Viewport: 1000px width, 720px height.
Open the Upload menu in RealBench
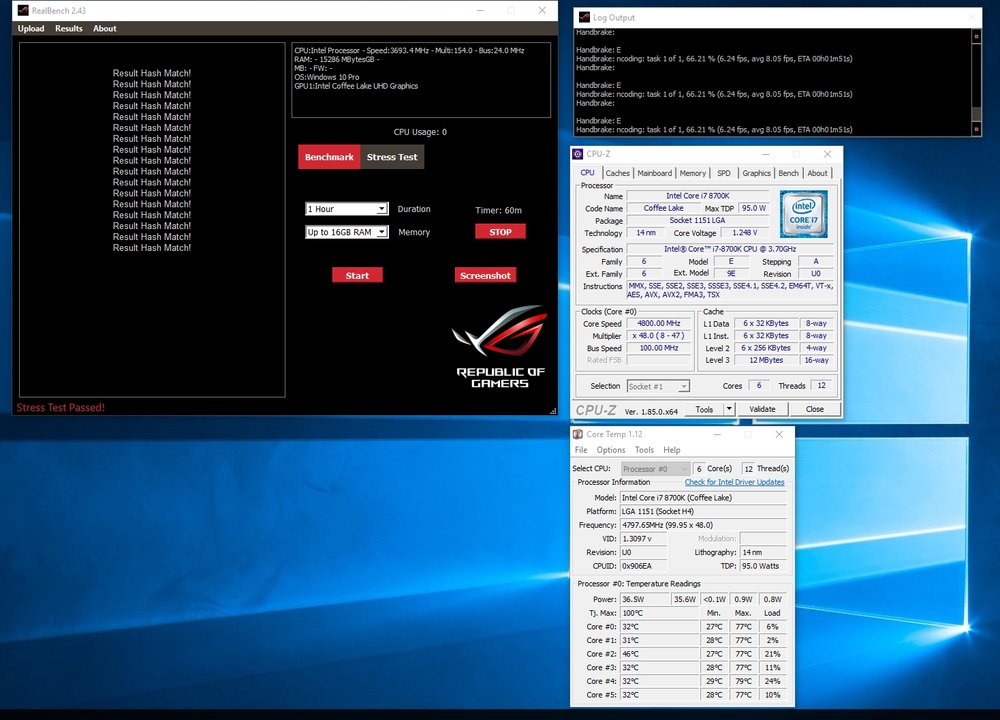coord(31,29)
